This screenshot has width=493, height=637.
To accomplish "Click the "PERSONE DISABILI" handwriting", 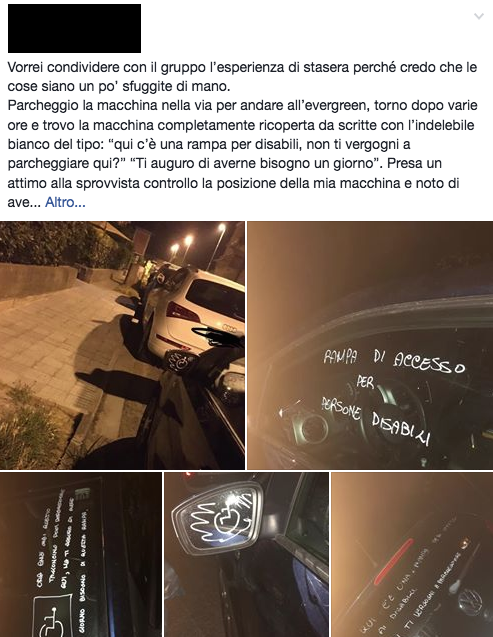I will pyautogui.click(x=376, y=420).
